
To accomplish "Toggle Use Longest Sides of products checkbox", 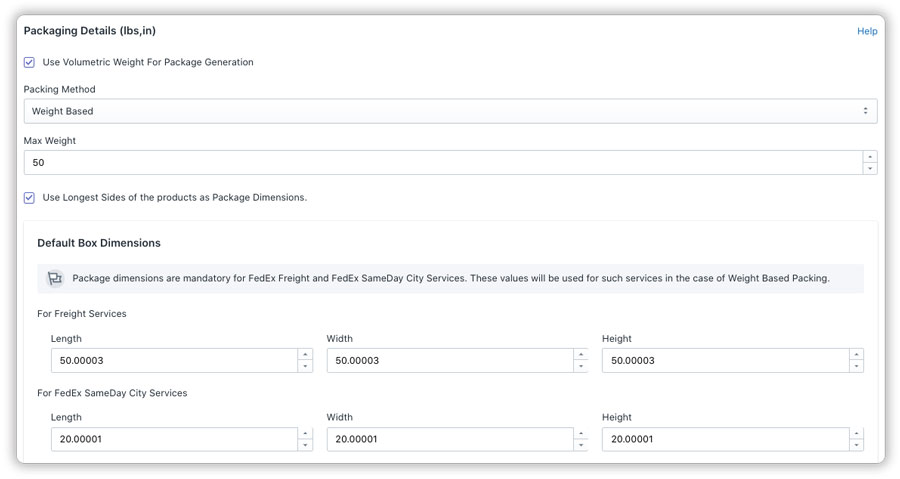I will [29, 198].
